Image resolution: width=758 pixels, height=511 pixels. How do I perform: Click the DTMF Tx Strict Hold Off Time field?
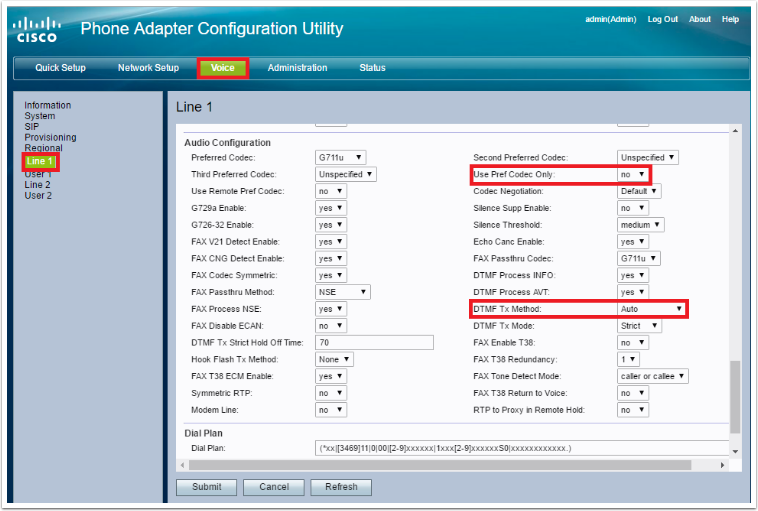pyautogui.click(x=374, y=343)
